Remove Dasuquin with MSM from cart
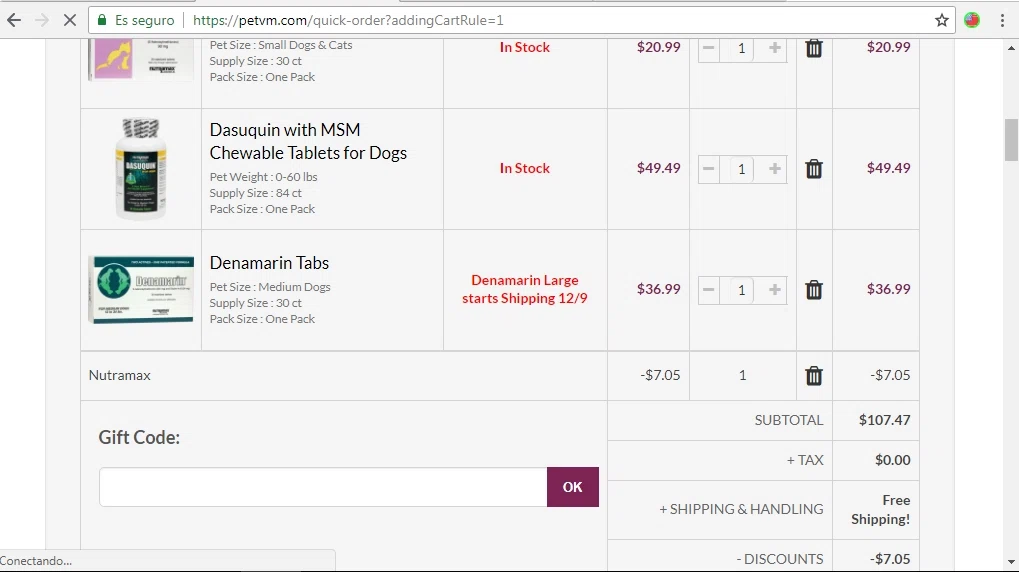Viewport: 1019px width, 572px height. pos(814,169)
